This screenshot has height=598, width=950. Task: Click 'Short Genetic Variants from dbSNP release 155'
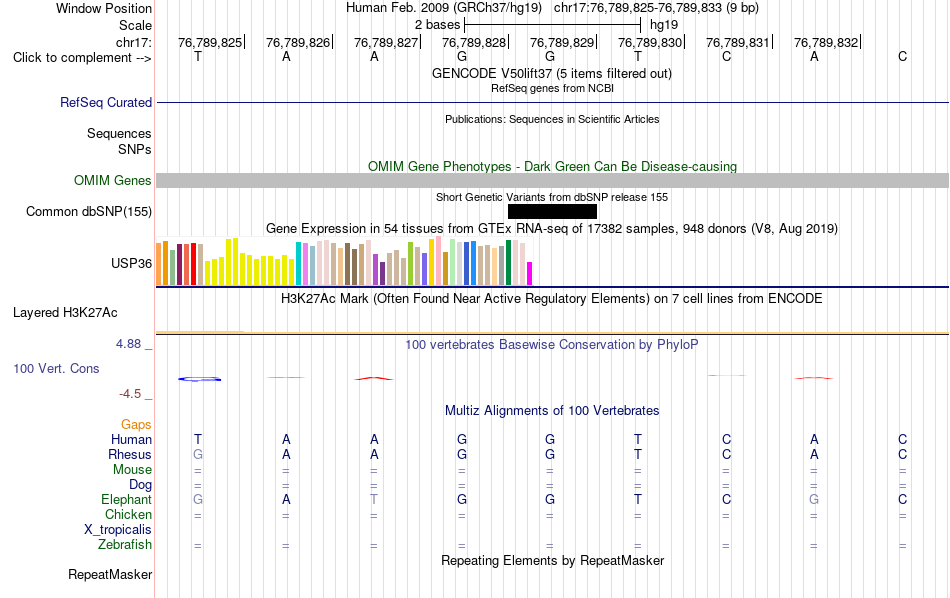(552, 197)
